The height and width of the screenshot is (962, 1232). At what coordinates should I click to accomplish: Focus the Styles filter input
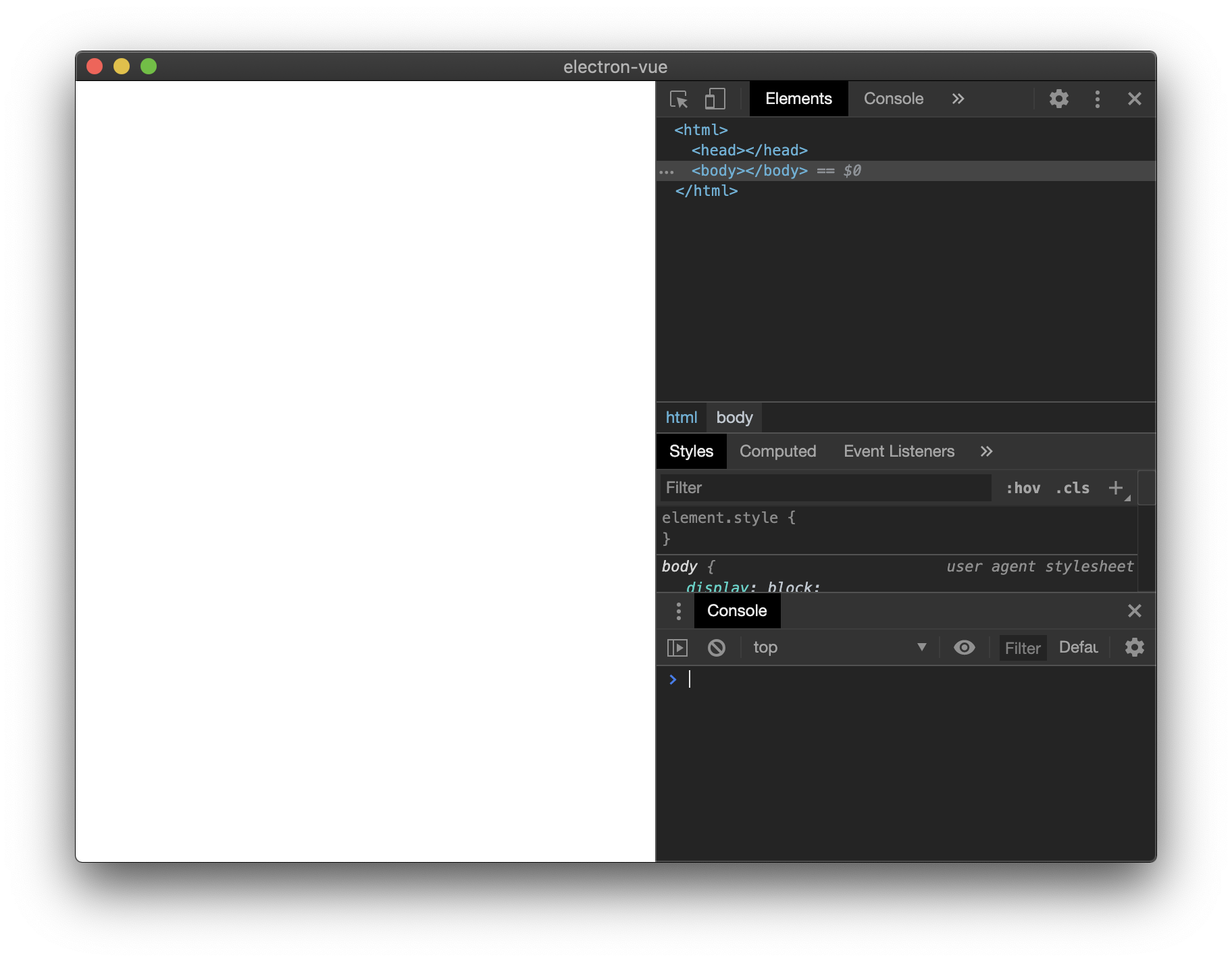pos(825,488)
